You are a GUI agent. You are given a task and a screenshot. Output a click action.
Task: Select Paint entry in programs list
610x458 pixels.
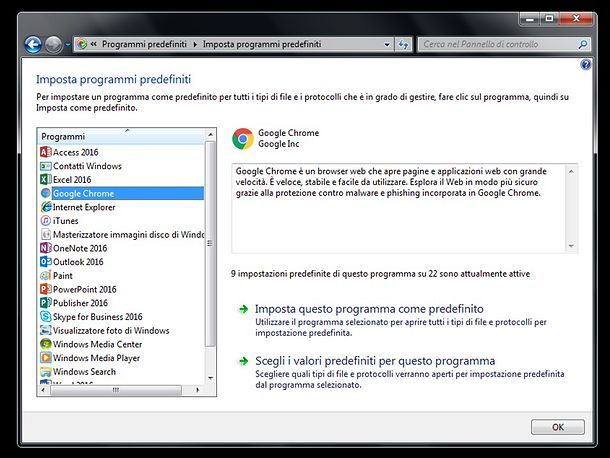coord(63,276)
